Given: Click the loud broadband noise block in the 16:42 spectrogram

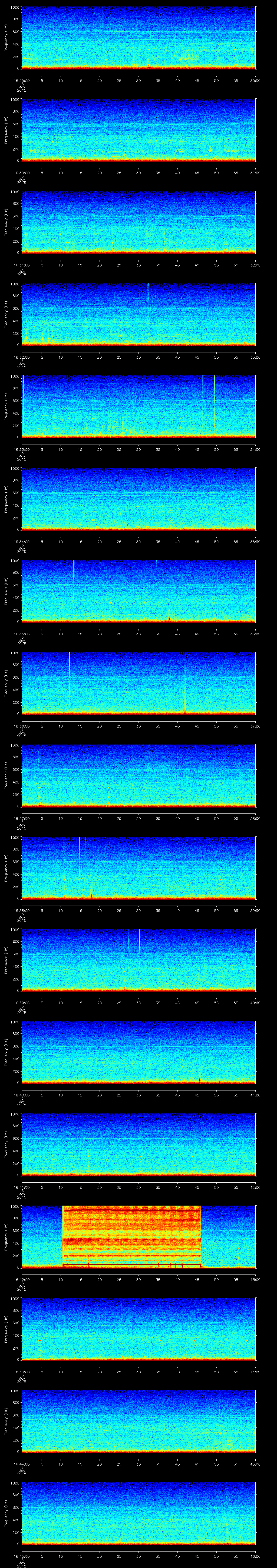Looking at the screenshot, I should (131, 1237).
